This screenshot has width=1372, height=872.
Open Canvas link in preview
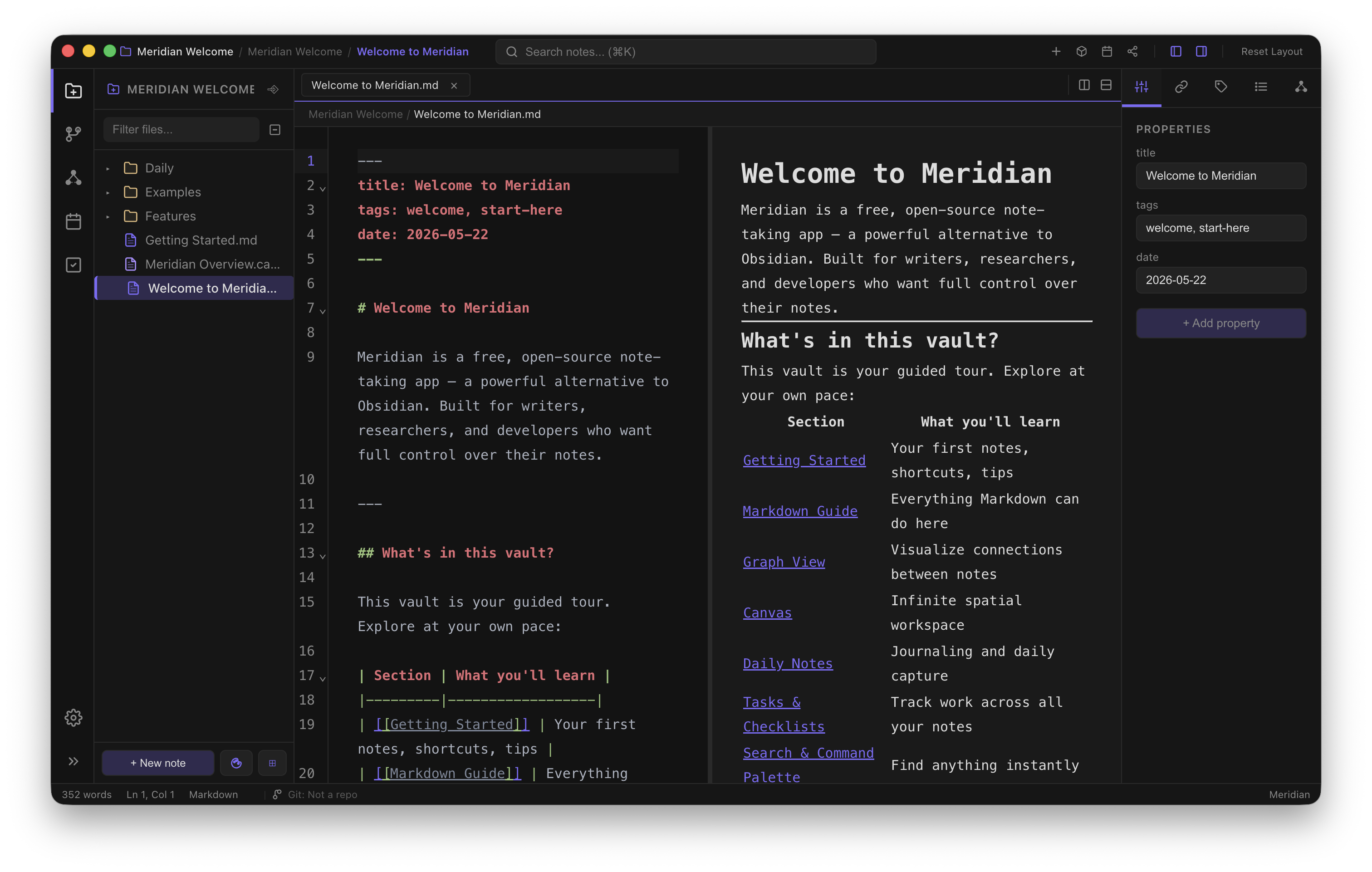pos(767,612)
